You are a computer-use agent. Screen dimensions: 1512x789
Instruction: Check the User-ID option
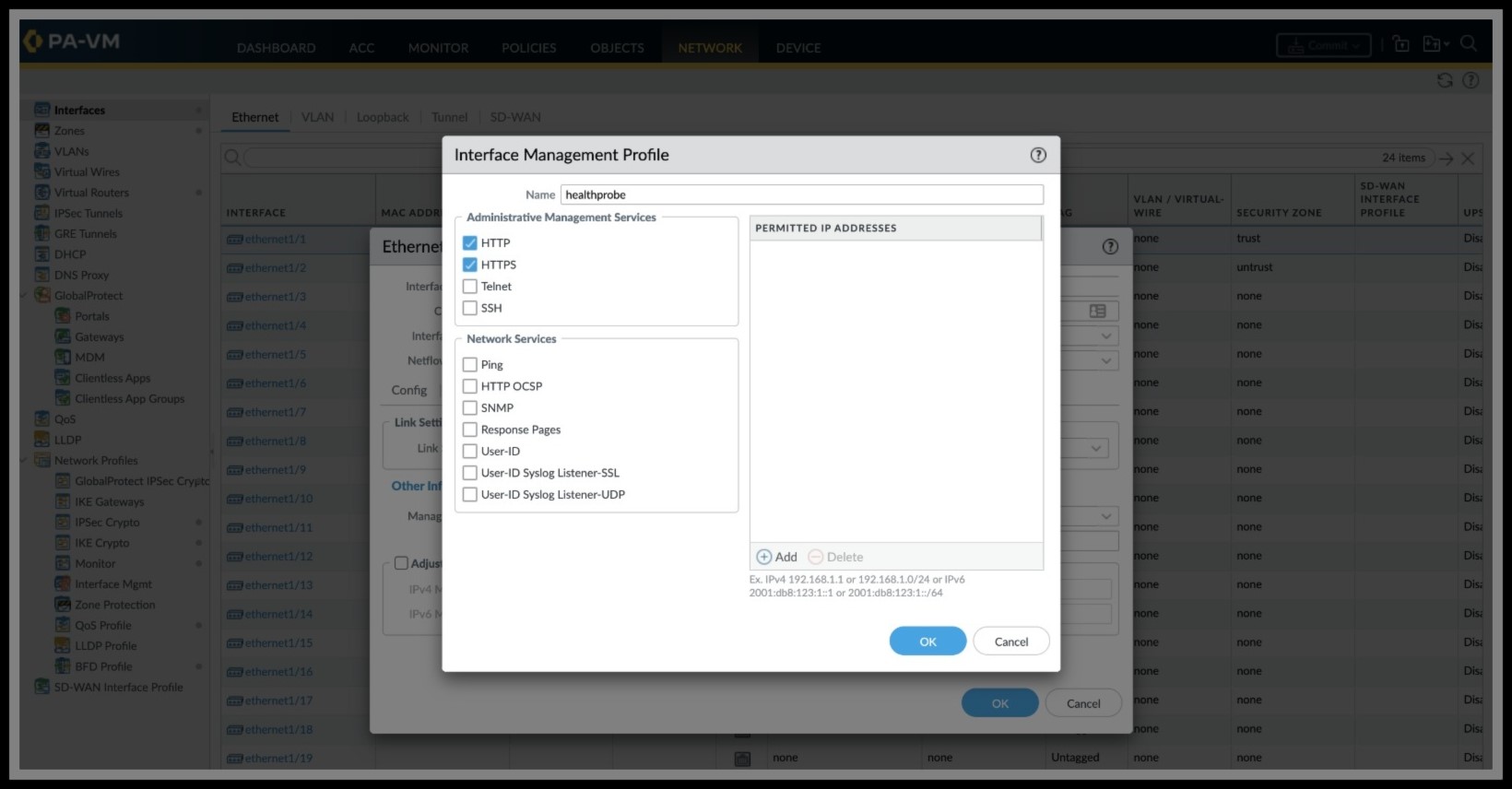pyautogui.click(x=470, y=452)
